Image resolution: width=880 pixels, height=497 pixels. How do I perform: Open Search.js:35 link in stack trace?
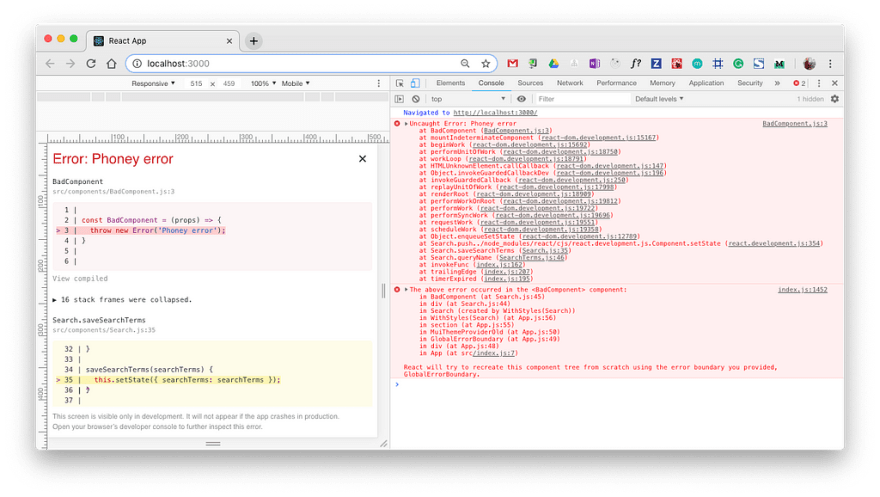point(545,250)
